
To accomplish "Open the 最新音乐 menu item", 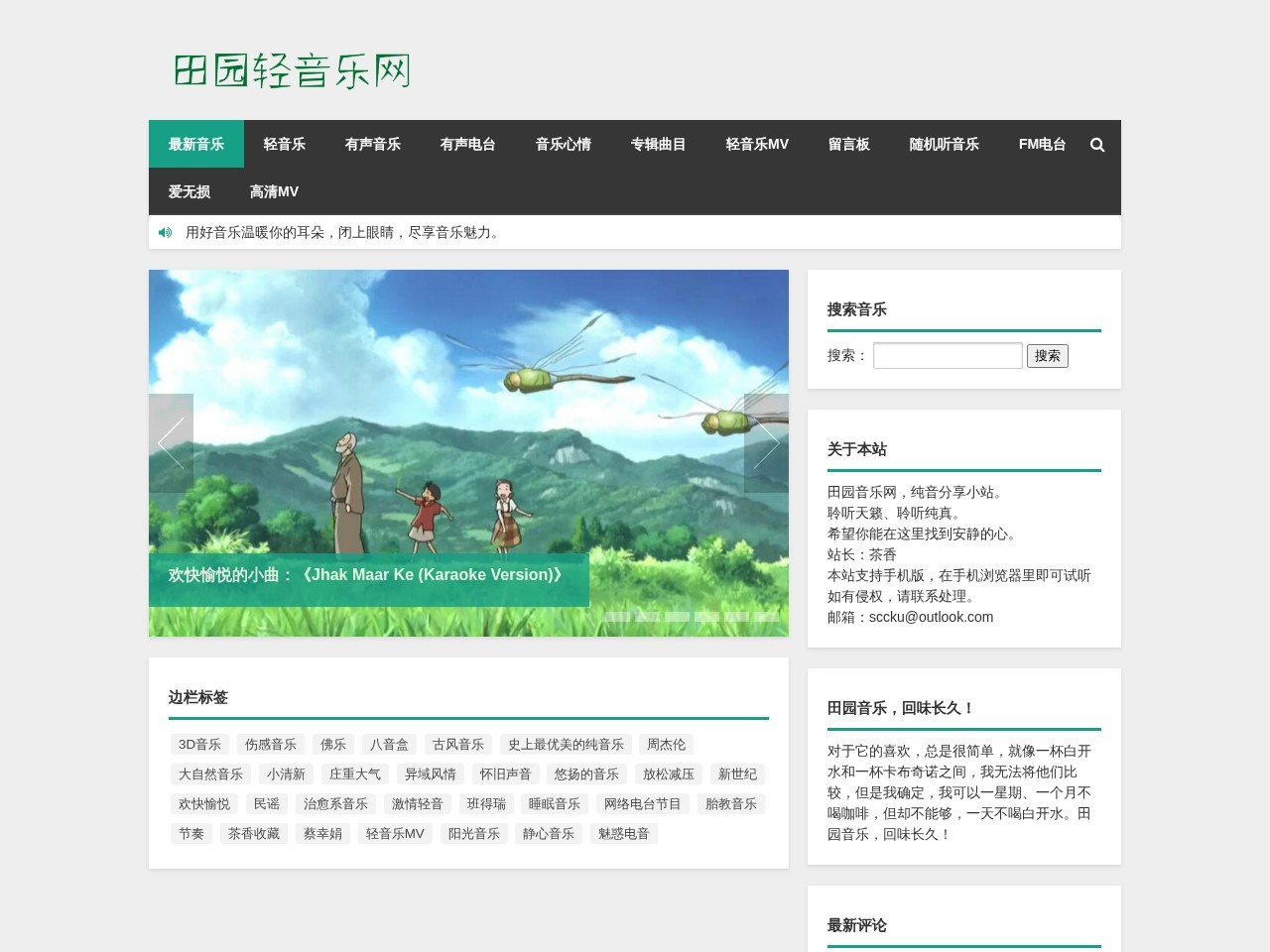I will tap(195, 144).
